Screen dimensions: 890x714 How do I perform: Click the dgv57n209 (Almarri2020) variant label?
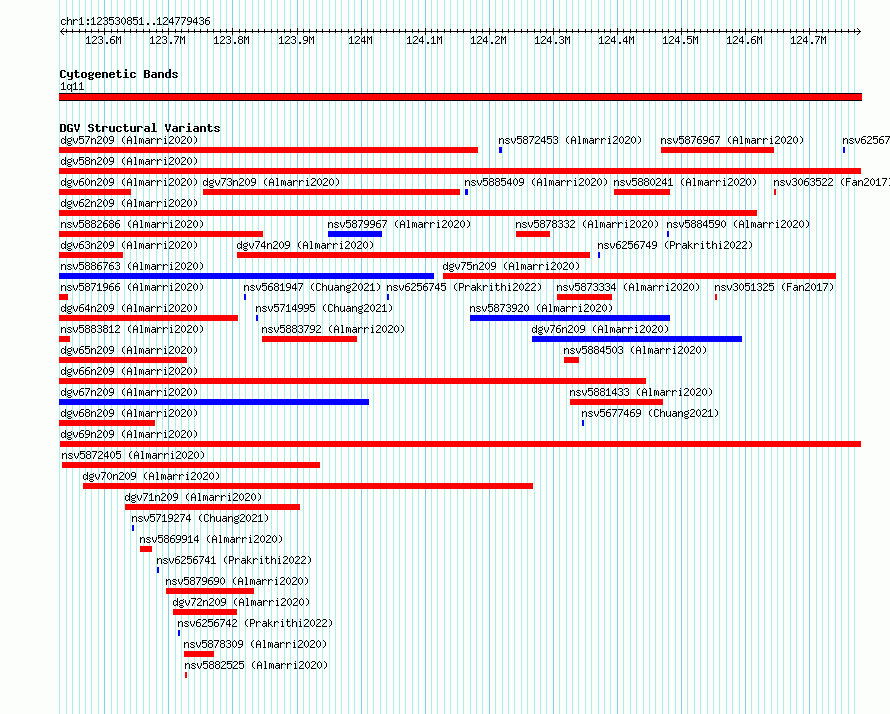pyautogui.click(x=129, y=140)
